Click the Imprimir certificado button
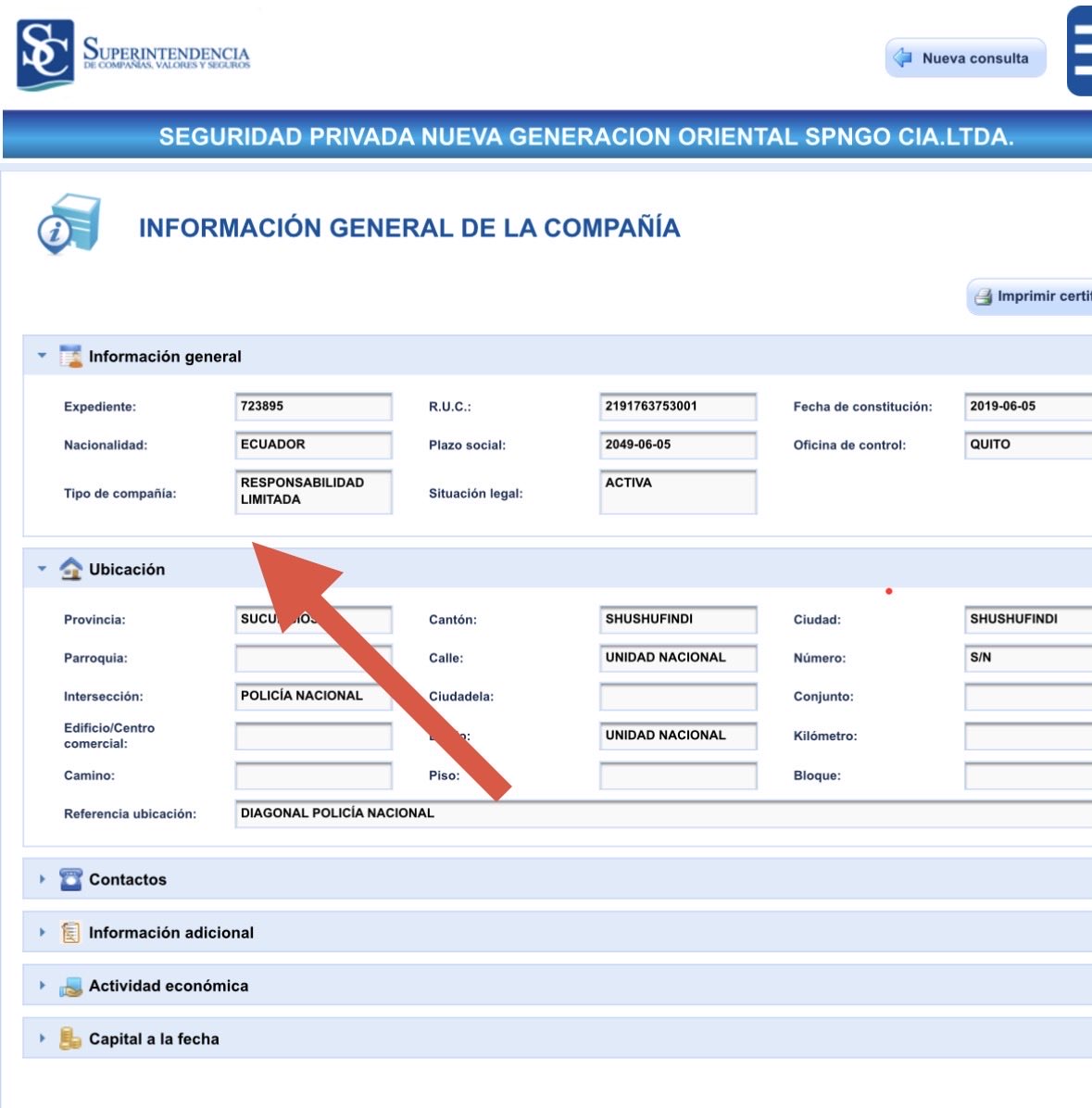Image resolution: width=1092 pixels, height=1108 pixels. point(1029,296)
